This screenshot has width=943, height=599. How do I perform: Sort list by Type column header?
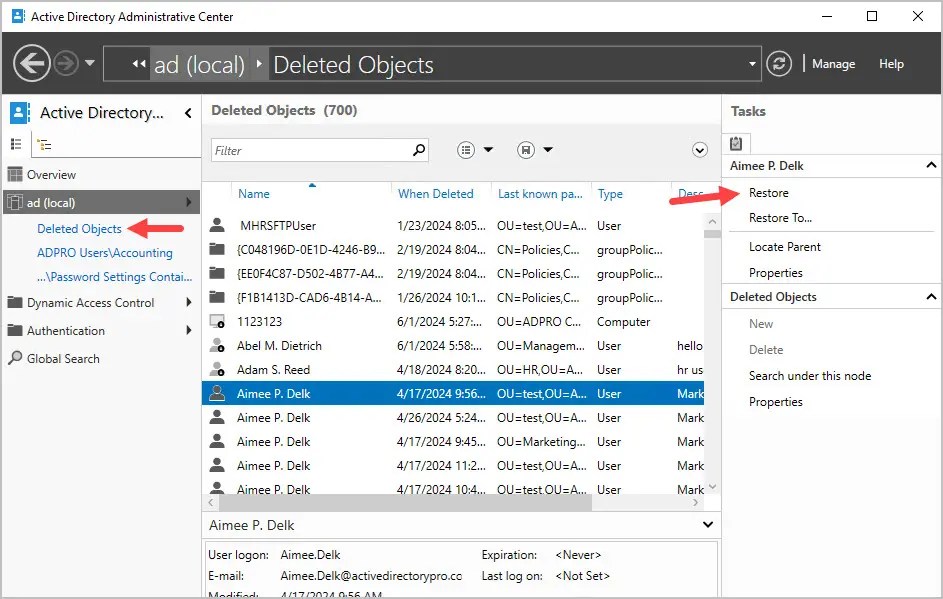point(610,194)
